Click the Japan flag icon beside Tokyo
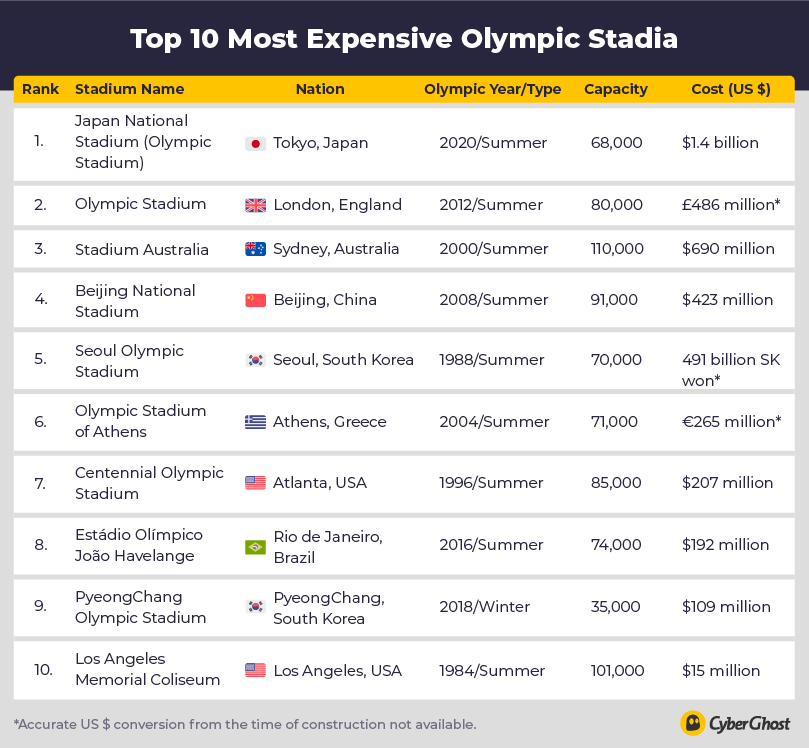This screenshot has width=809, height=748. [255, 143]
